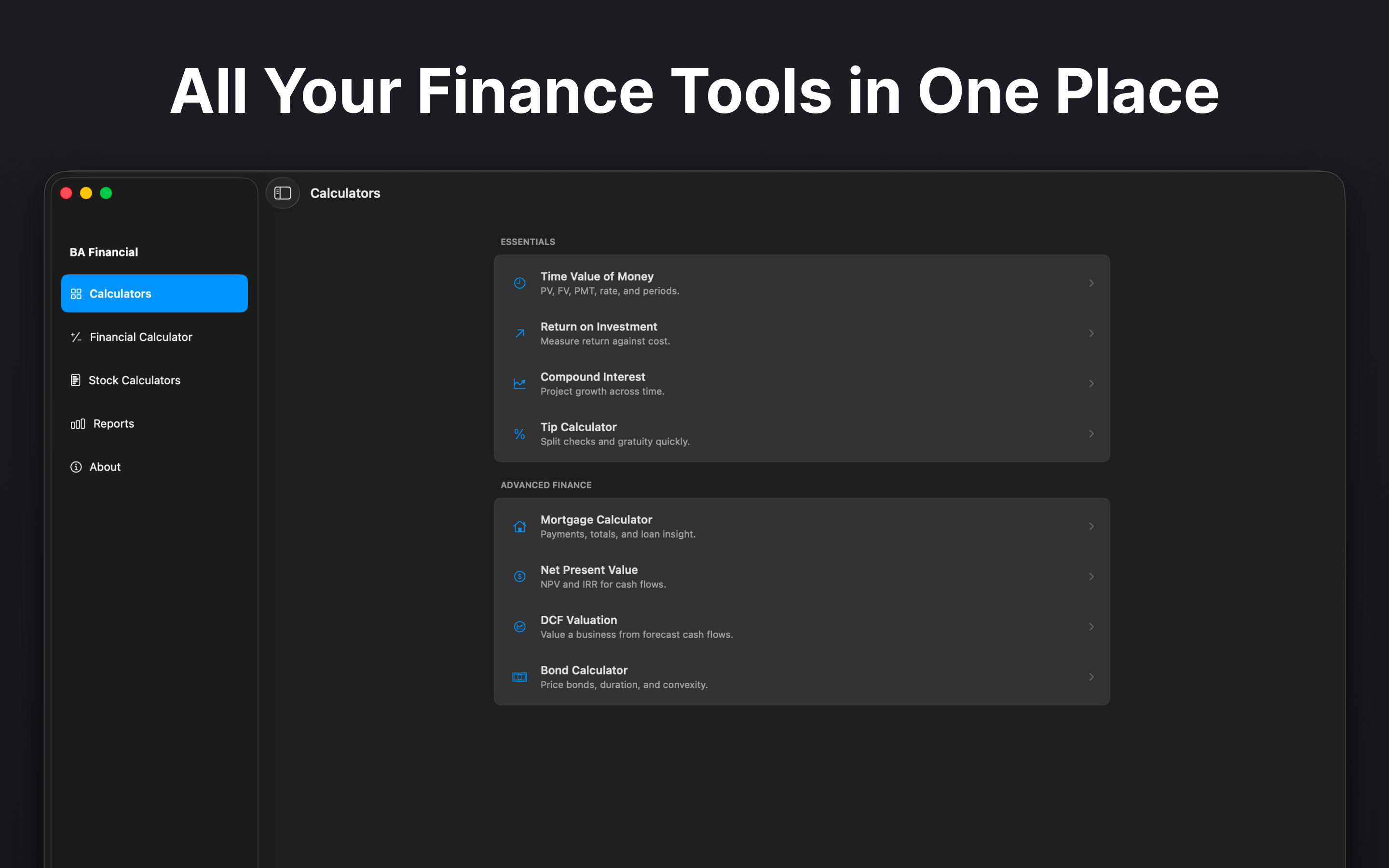Open Mortgage Calculator via its chevron
Screen dimensions: 1389x868
coord(1091,527)
